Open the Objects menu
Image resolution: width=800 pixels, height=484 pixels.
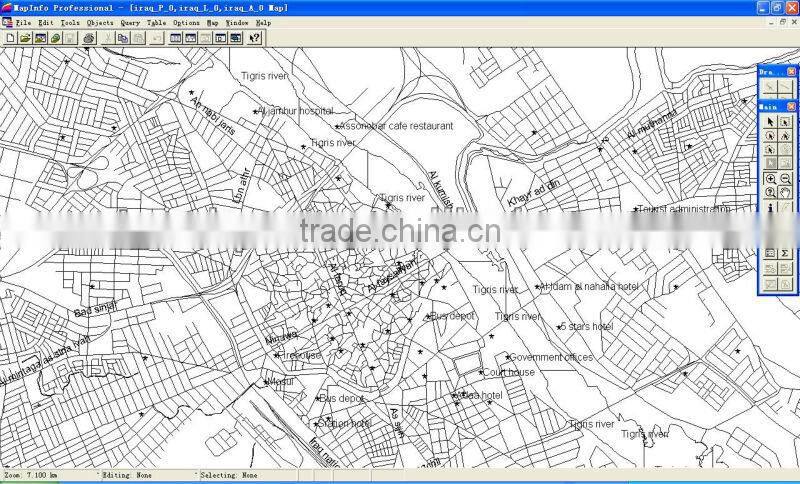pos(100,23)
